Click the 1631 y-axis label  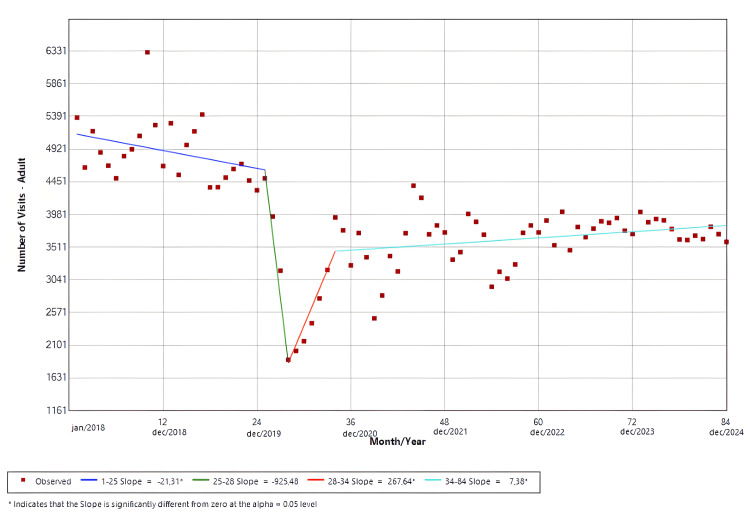(55, 377)
